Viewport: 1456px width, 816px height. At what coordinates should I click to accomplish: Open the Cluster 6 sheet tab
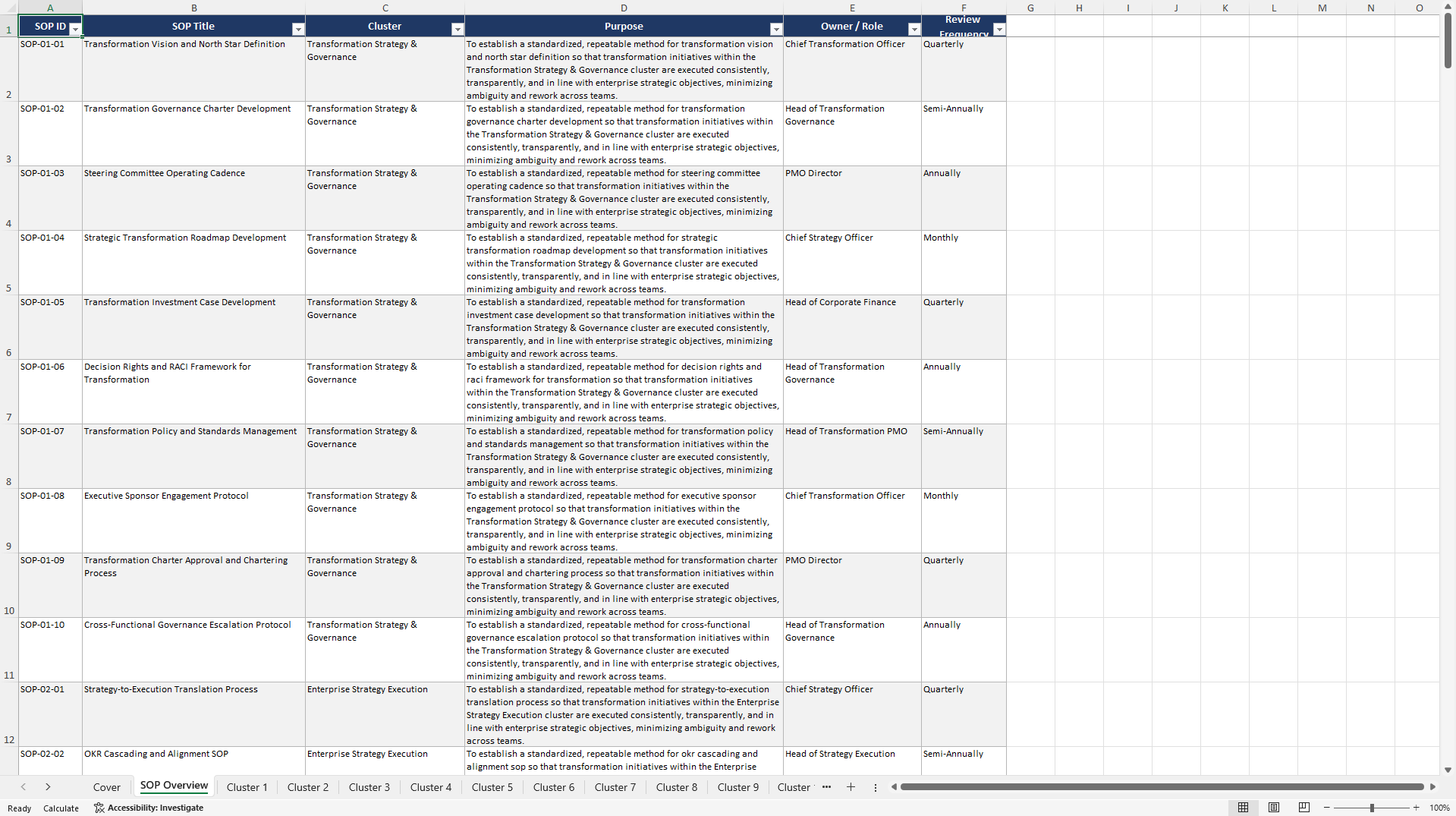point(554,787)
